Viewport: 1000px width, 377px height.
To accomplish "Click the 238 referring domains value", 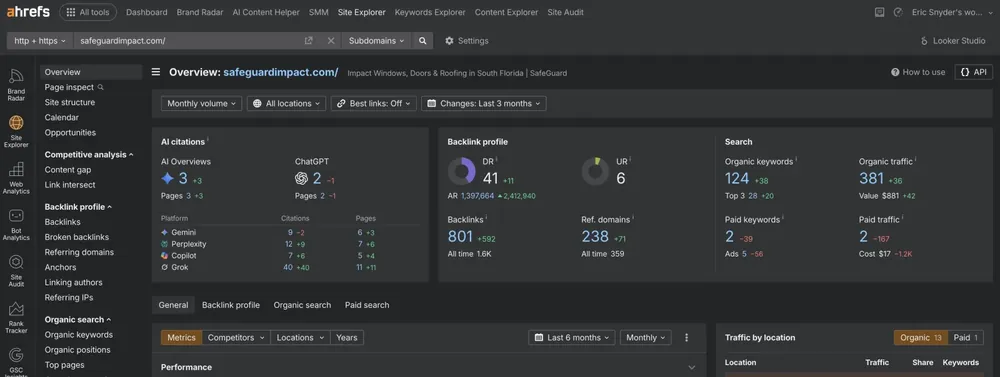I will pos(595,237).
